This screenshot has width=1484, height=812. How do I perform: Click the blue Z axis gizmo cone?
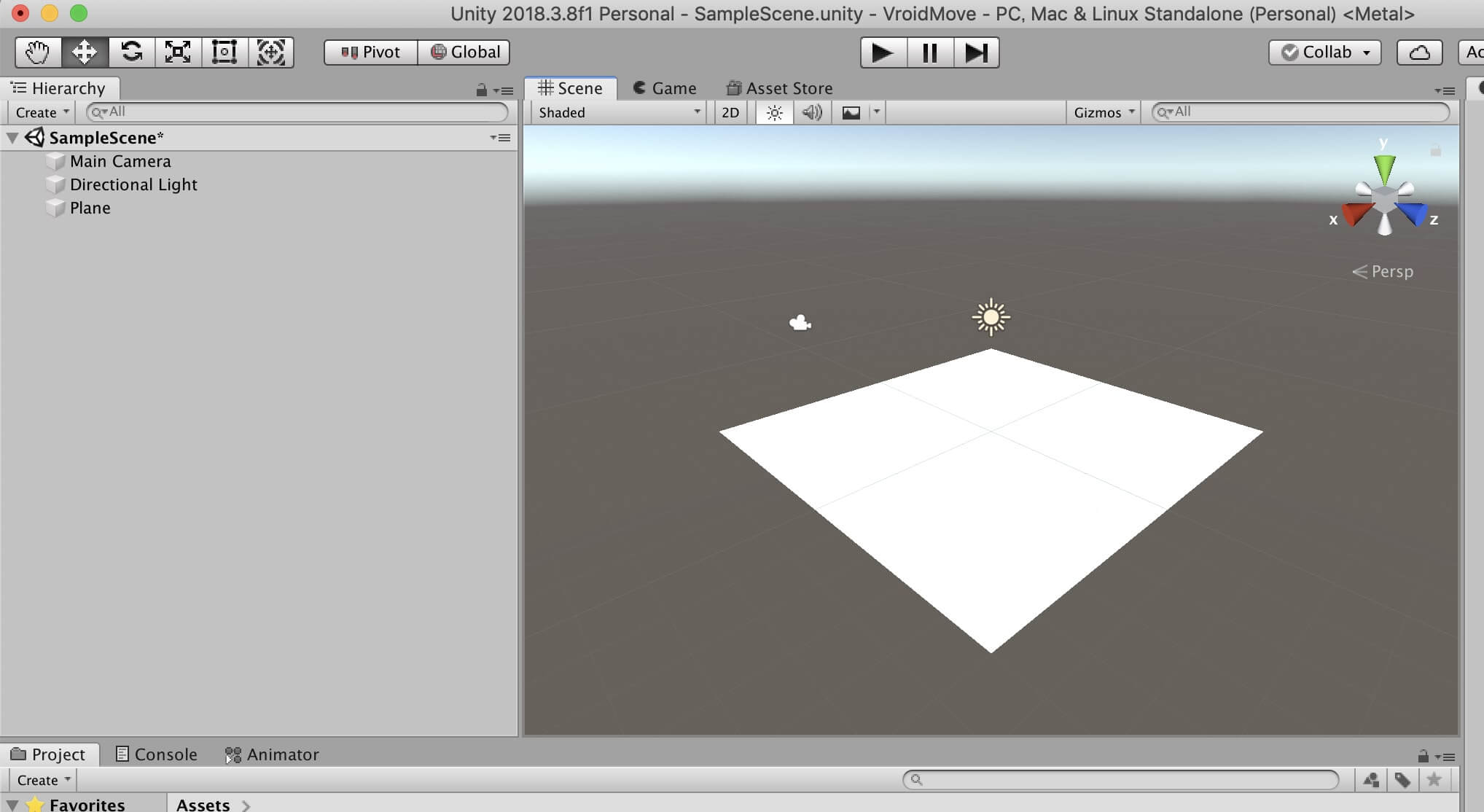1413,214
